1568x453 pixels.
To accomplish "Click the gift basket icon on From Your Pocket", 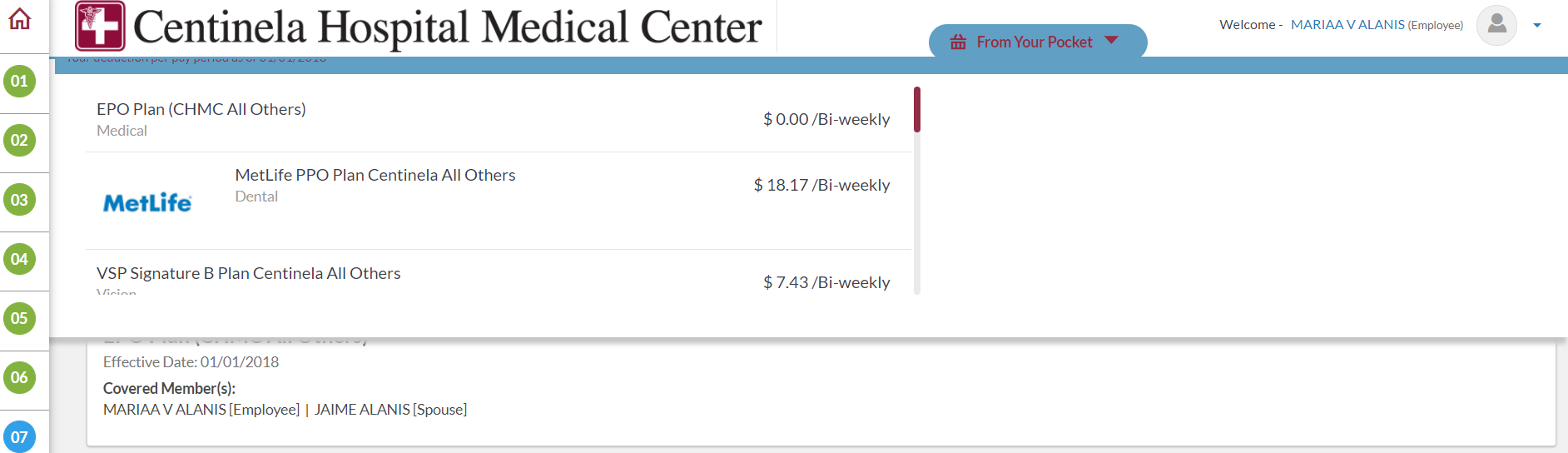I will [x=959, y=42].
